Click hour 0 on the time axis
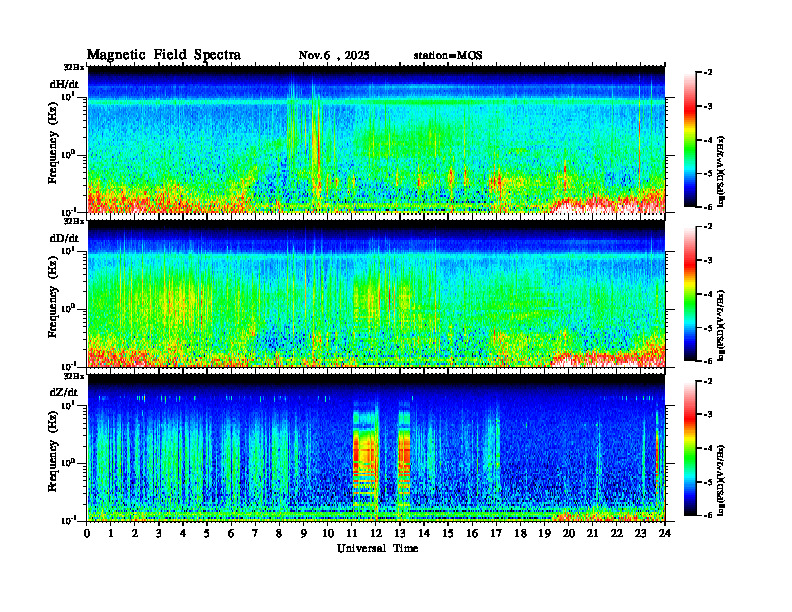Image resolution: width=792 pixels, height=612 pixels. click(87, 533)
